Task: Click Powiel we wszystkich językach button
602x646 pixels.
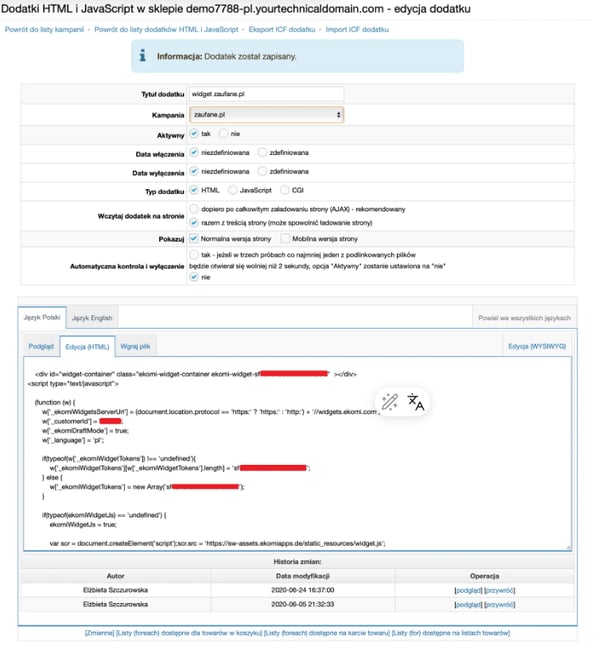Action: point(525,317)
